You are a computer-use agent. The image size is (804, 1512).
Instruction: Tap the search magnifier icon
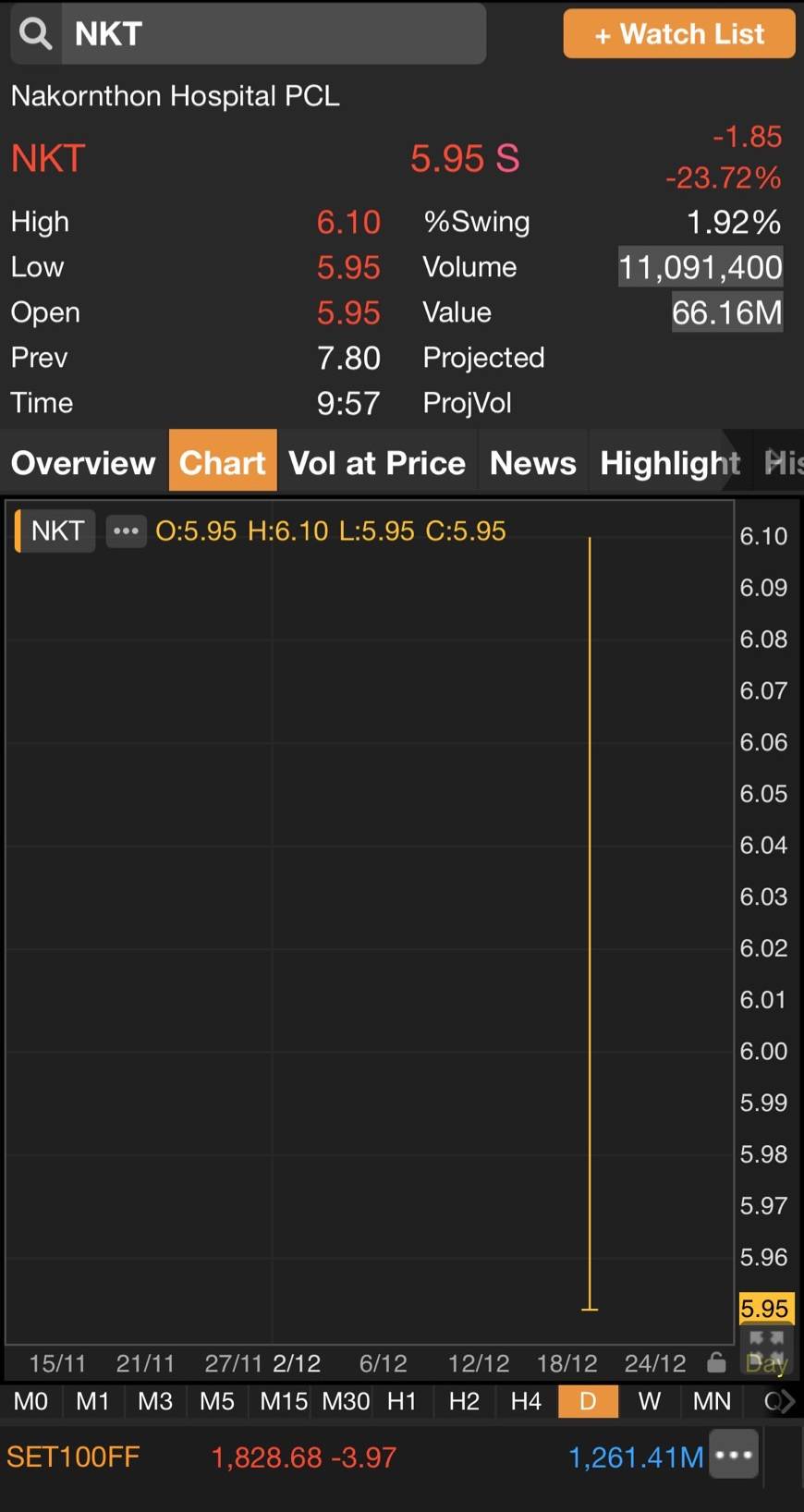pyautogui.click(x=35, y=34)
